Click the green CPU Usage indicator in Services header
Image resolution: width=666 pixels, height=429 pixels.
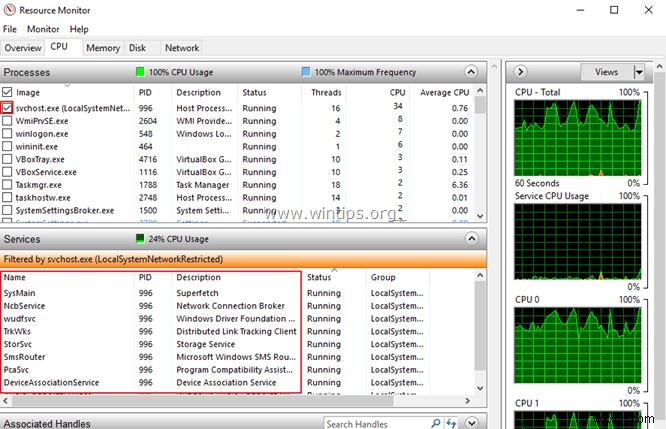point(140,238)
